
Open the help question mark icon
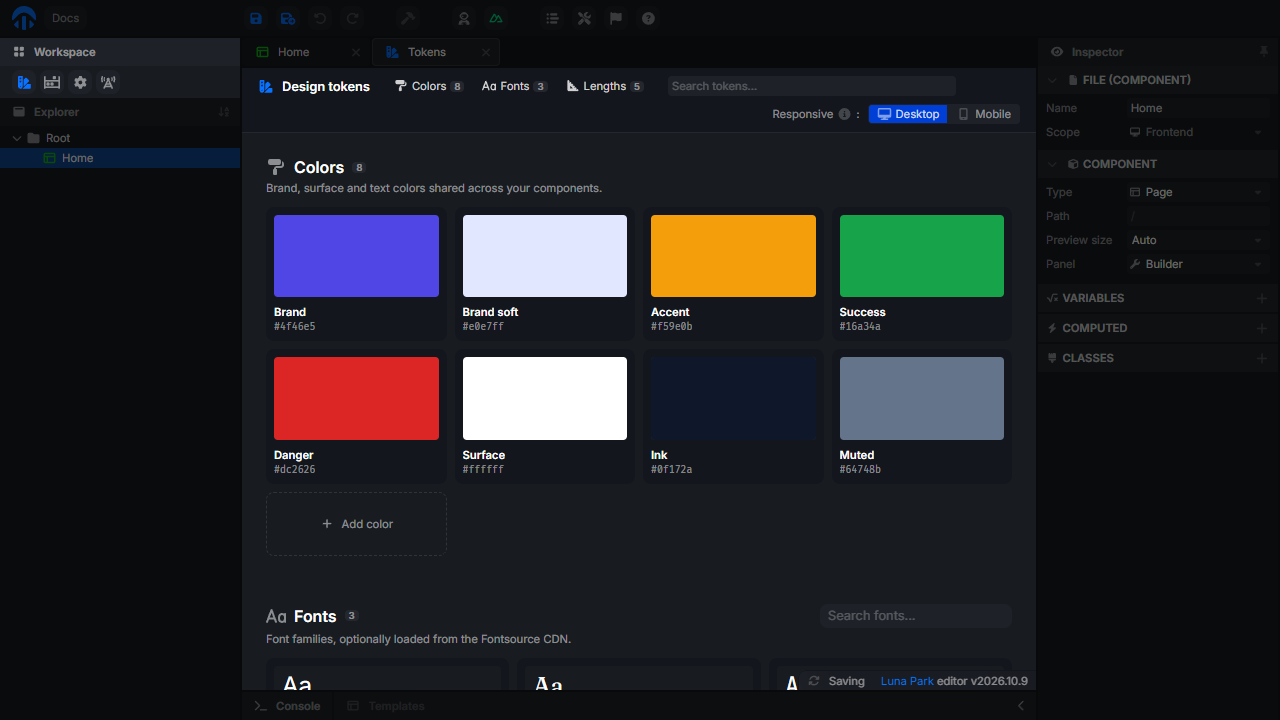(648, 18)
